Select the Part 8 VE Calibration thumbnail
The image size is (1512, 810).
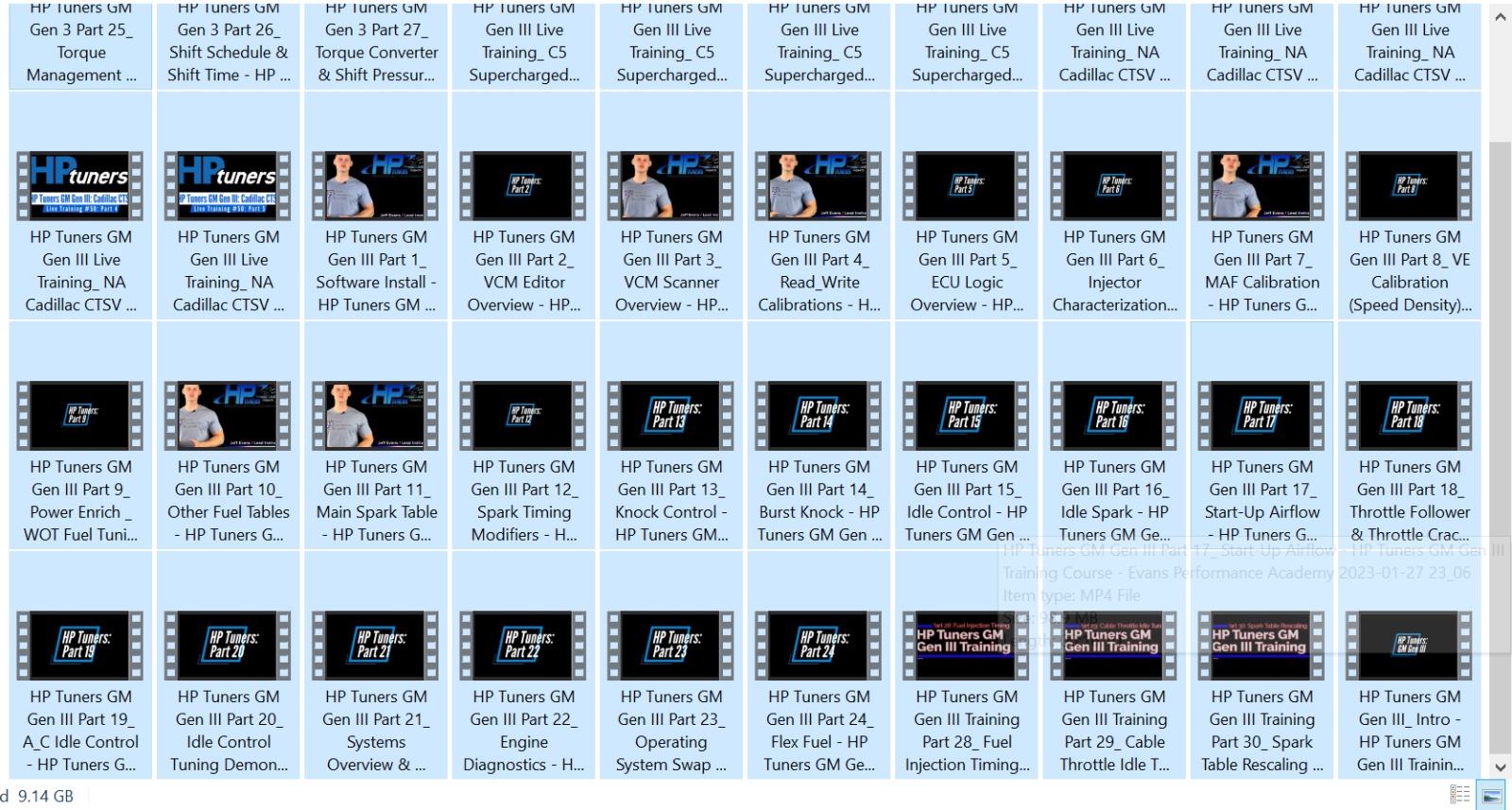[1409, 186]
